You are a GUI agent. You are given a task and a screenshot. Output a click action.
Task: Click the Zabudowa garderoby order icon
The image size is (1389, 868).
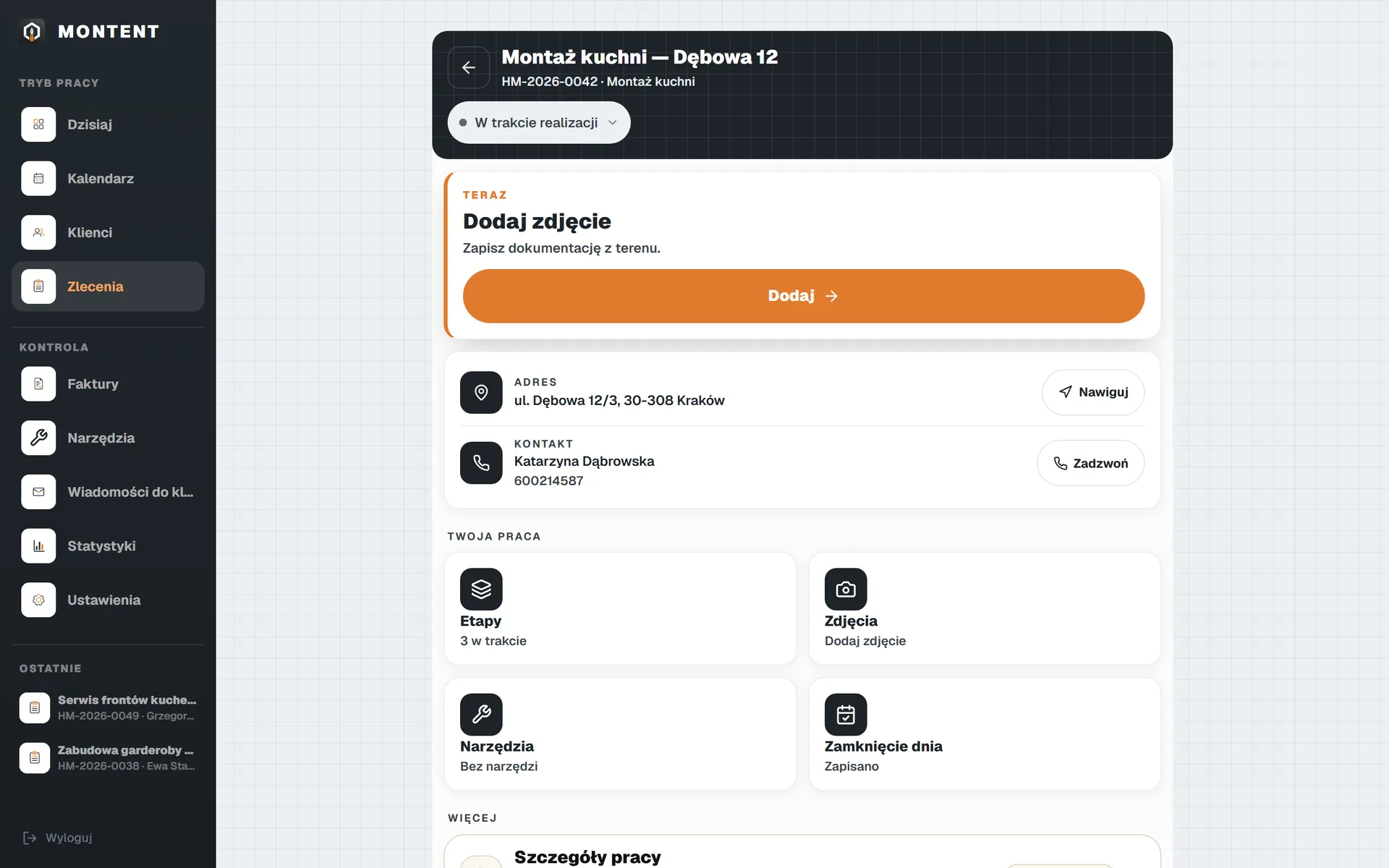click(x=35, y=758)
